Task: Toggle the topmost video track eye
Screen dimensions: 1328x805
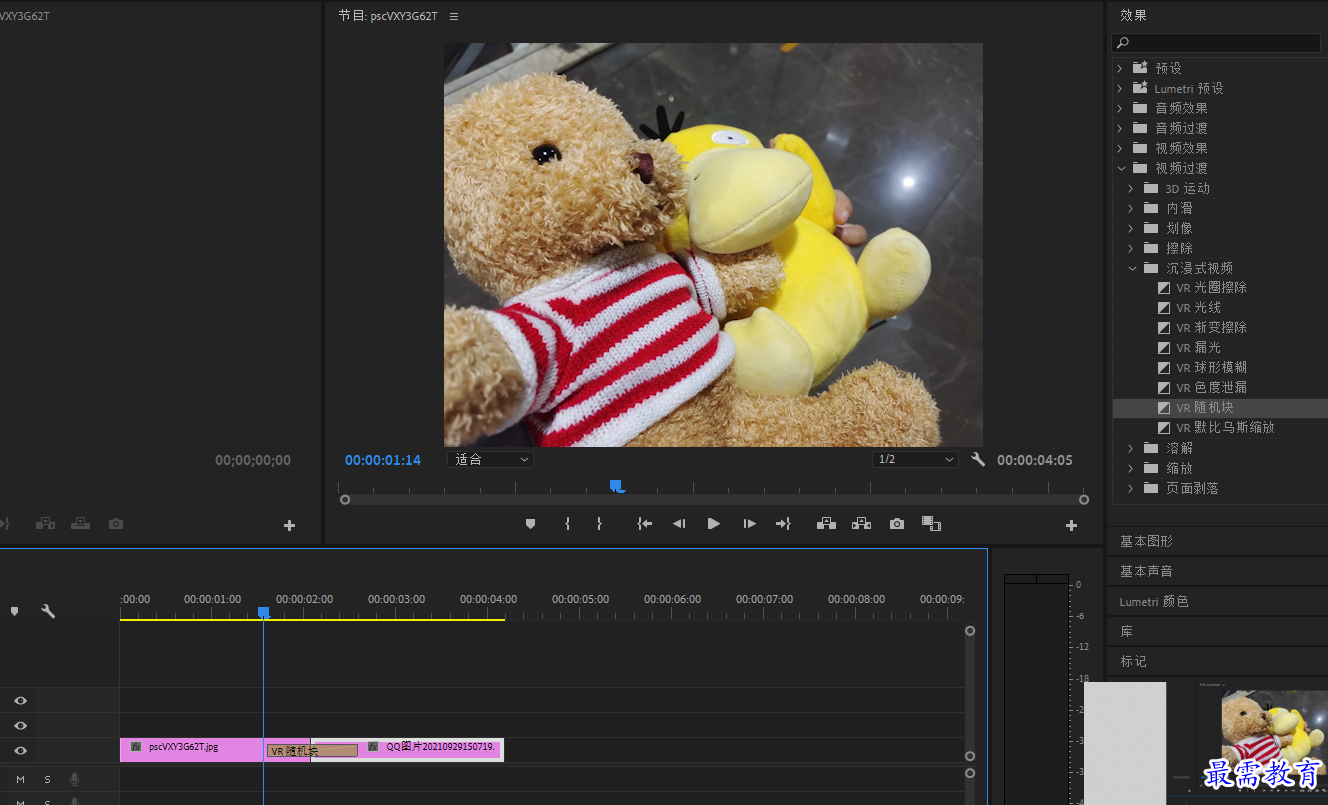Action: pyautogui.click(x=20, y=701)
